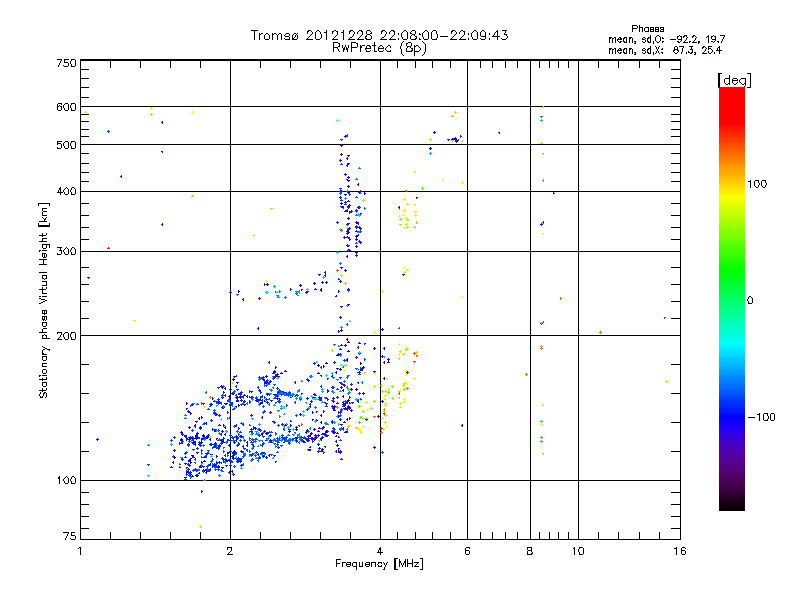Click the y-axis label '75'
Screen dimensions: 800x600
(x=70, y=536)
